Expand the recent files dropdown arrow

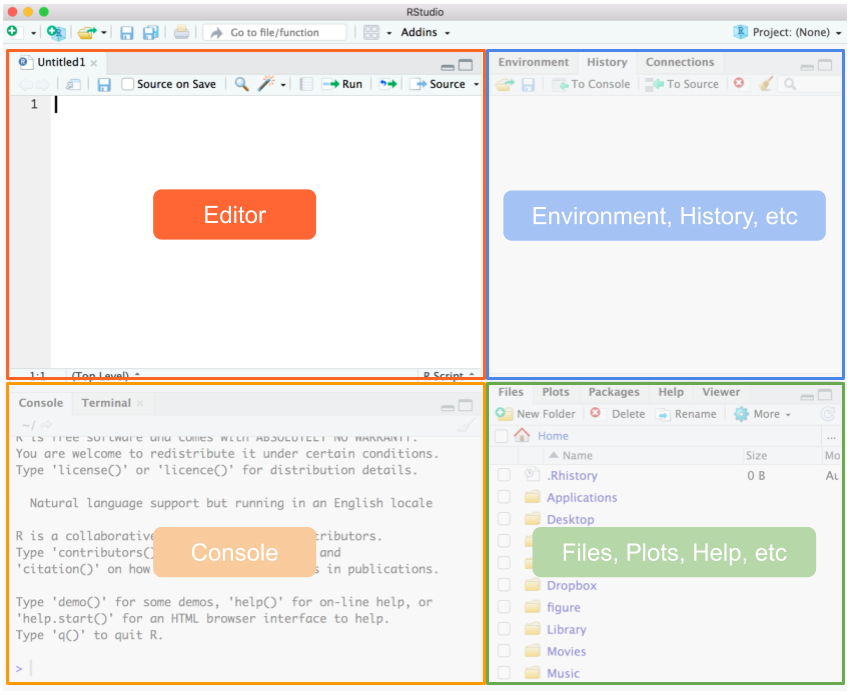[104, 33]
